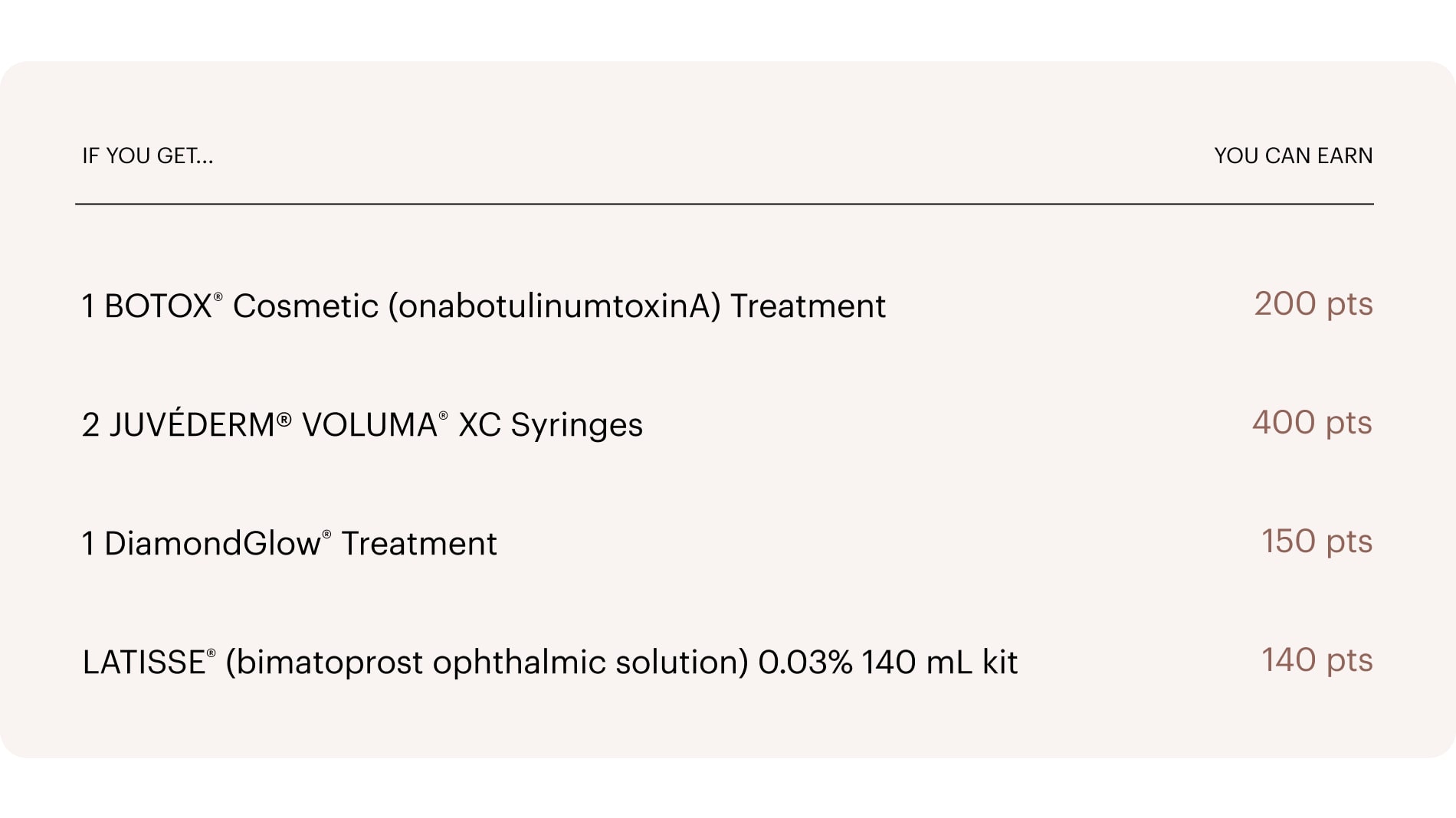Image resolution: width=1456 pixels, height=818 pixels.
Task: Click the DiamondGlow product name
Action: coord(212,544)
